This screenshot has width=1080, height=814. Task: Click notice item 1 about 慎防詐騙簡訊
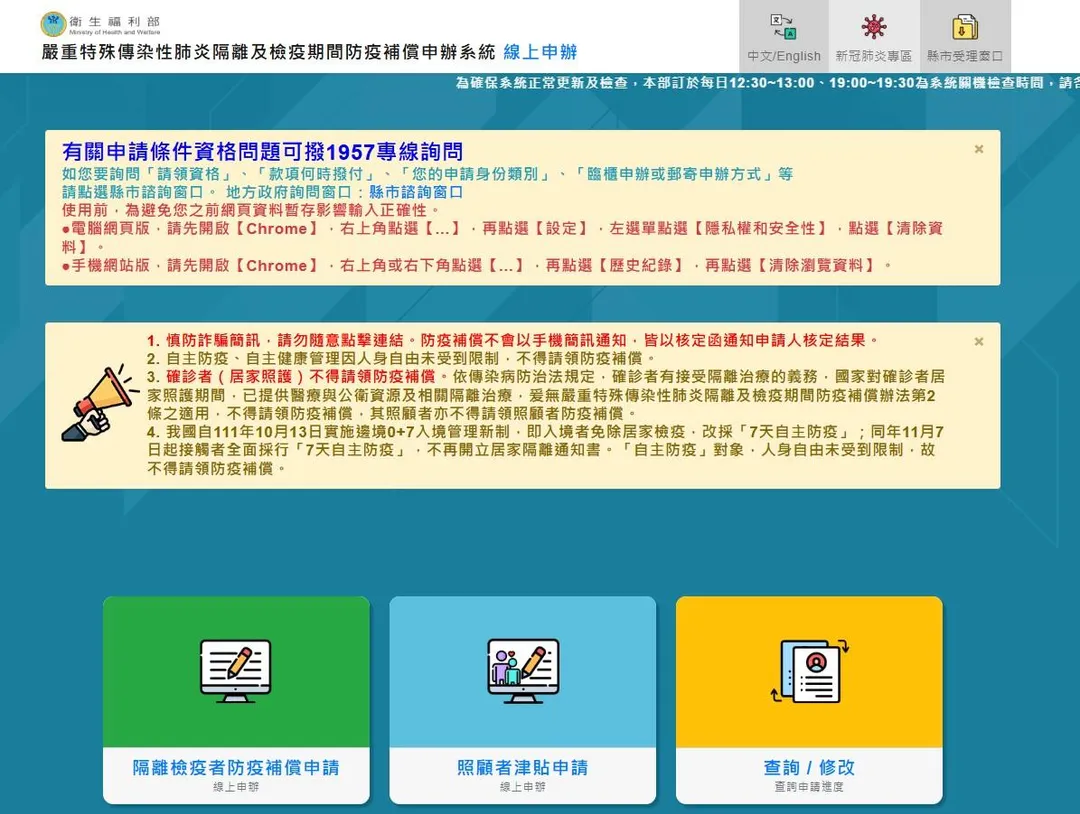[x=513, y=340]
